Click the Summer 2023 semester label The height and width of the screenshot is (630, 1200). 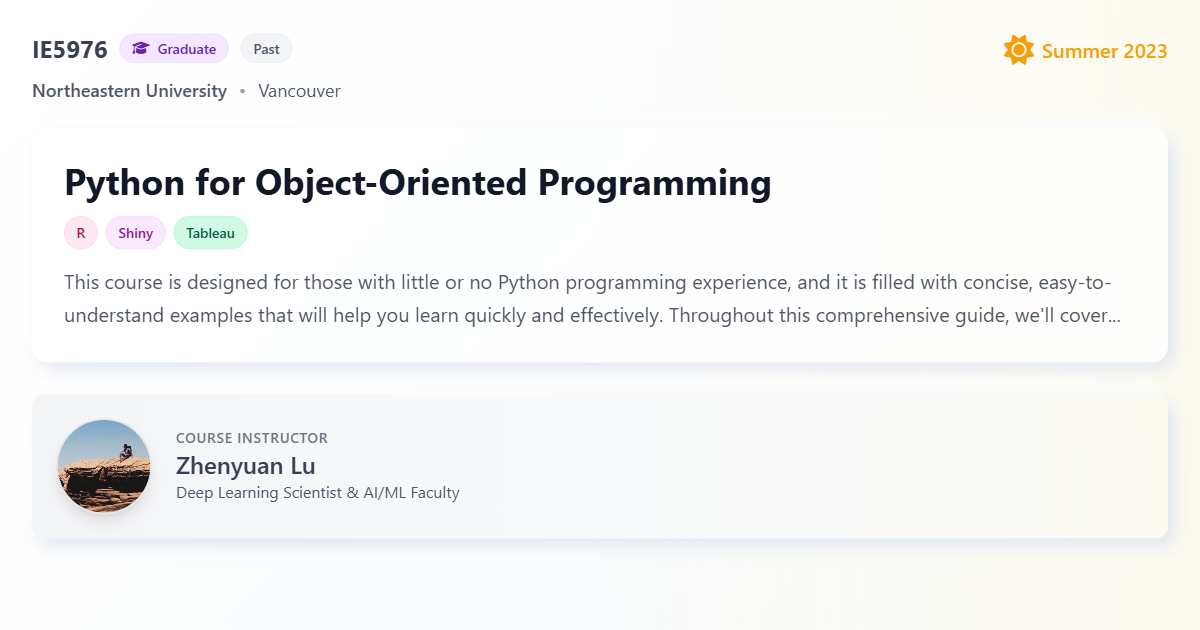(x=1103, y=51)
